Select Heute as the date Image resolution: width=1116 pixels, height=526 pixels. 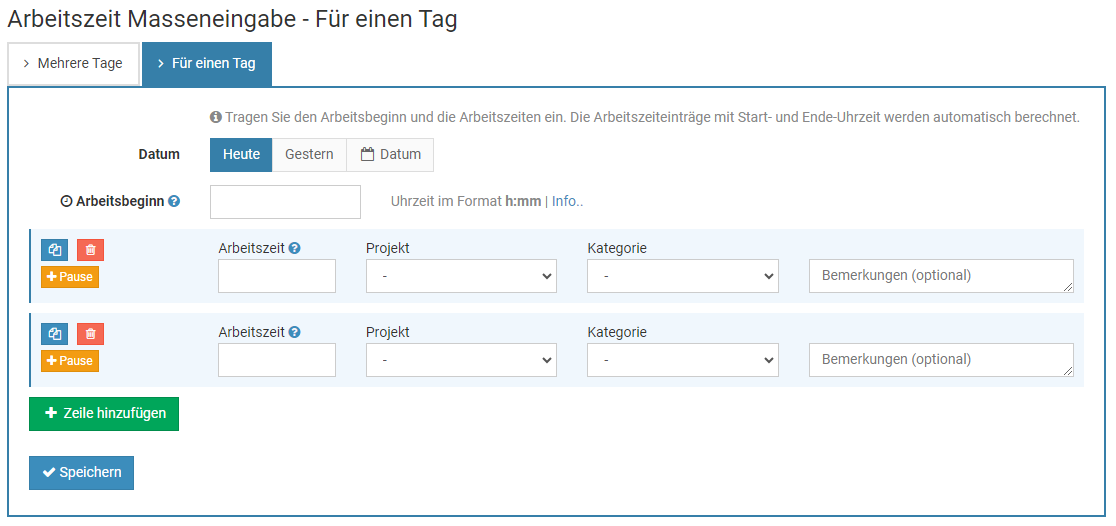241,155
